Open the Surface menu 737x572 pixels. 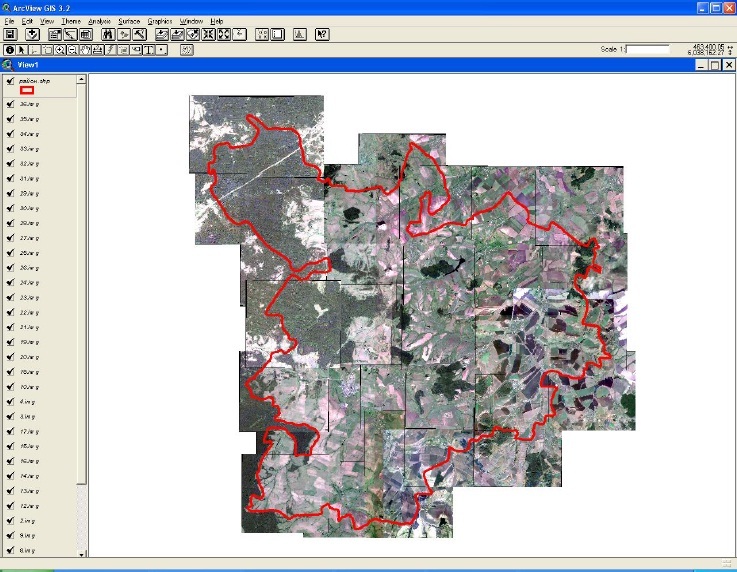pyautogui.click(x=129, y=21)
